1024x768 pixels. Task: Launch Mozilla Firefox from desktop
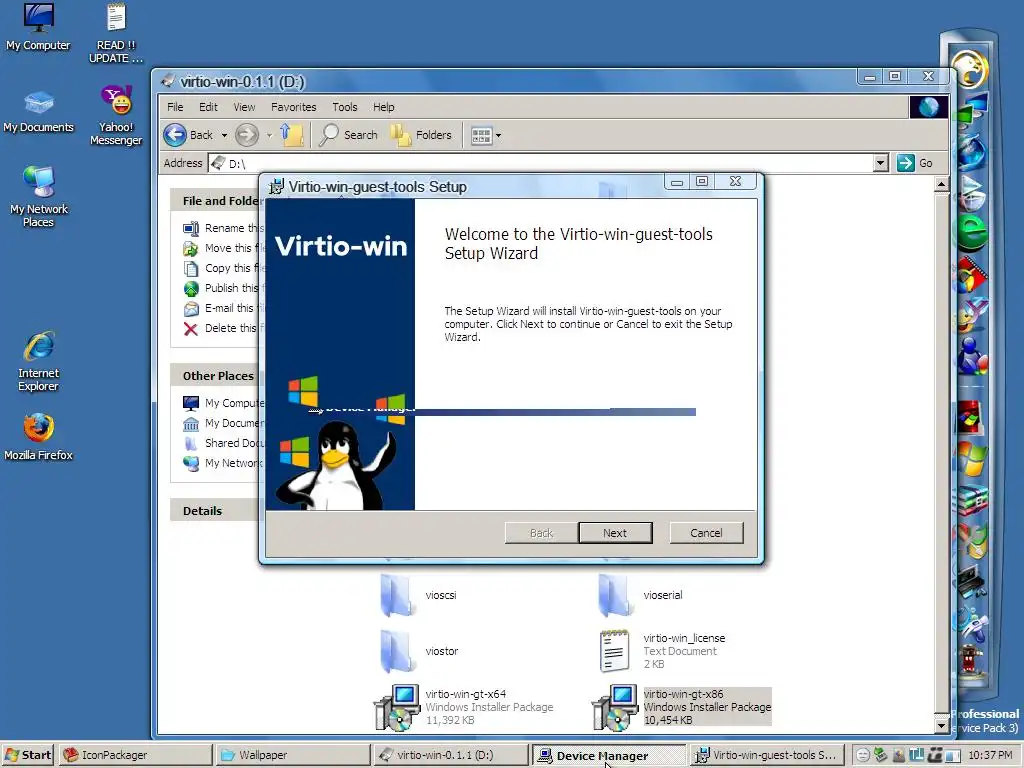pos(39,436)
